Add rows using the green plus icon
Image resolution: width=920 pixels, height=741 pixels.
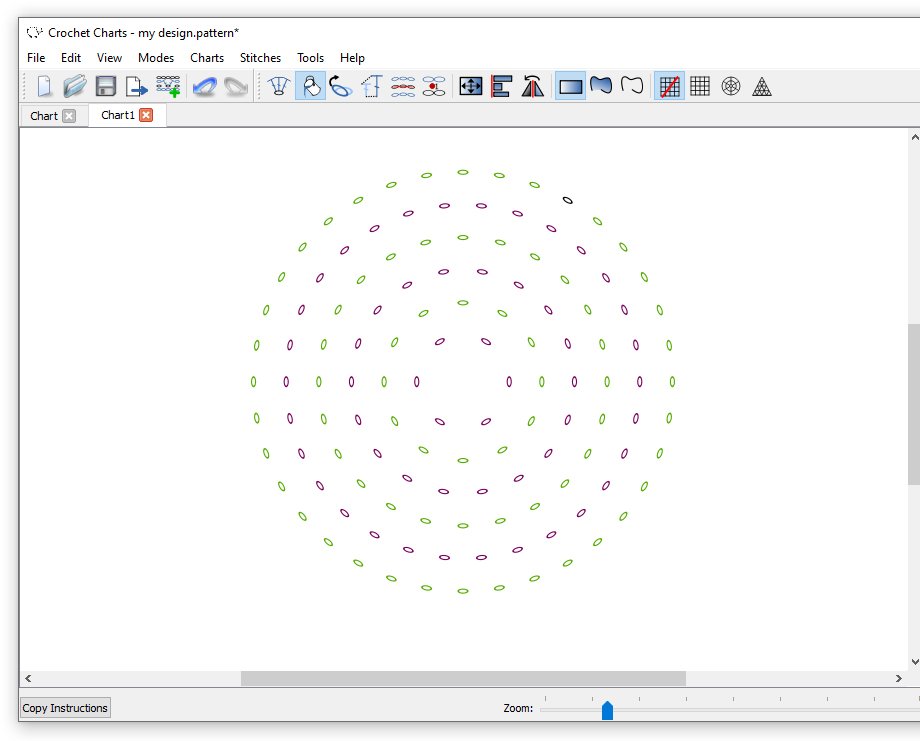168,86
